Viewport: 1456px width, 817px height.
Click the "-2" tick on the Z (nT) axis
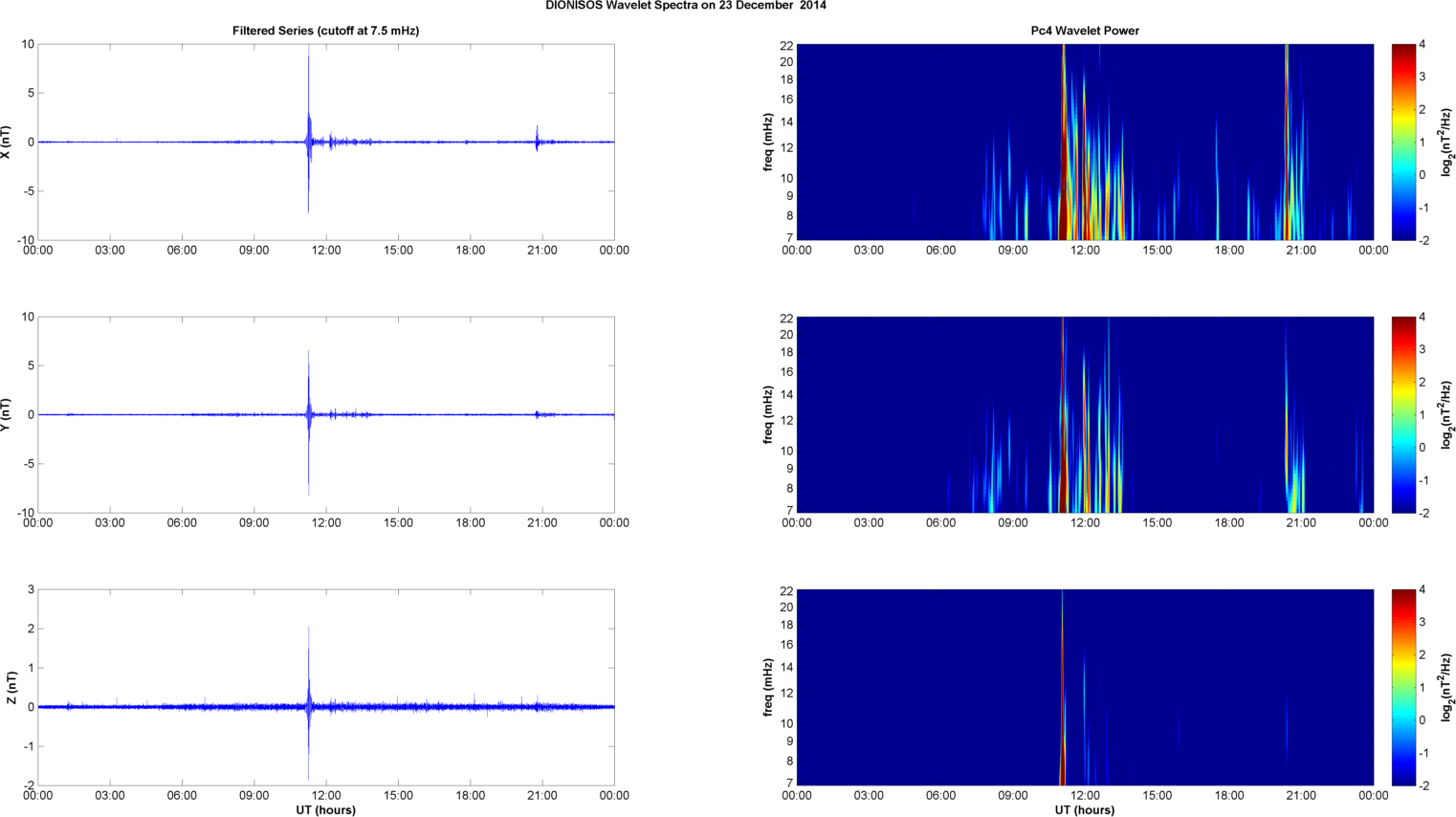(29, 785)
